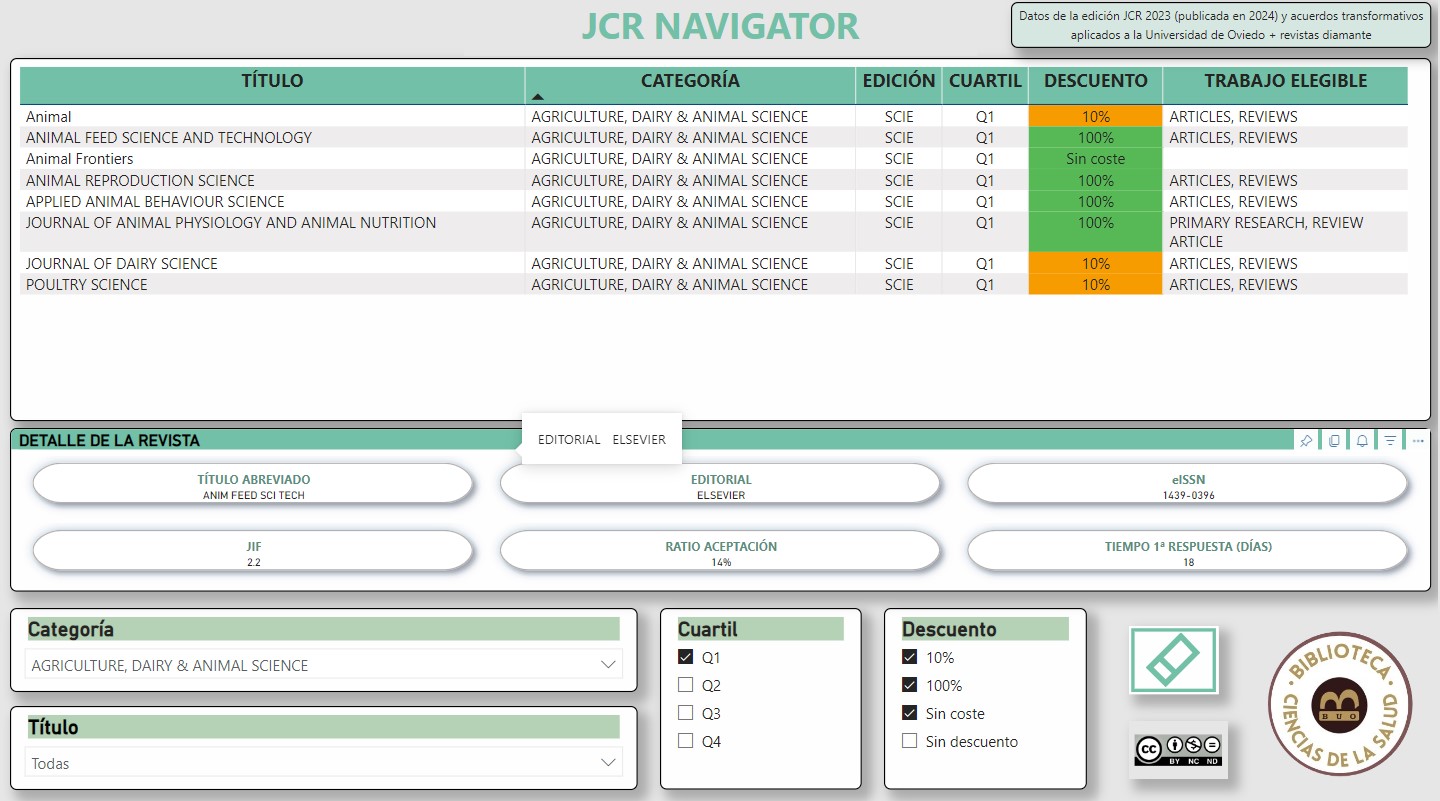Check the Sin descuento option

pyautogui.click(x=909, y=742)
